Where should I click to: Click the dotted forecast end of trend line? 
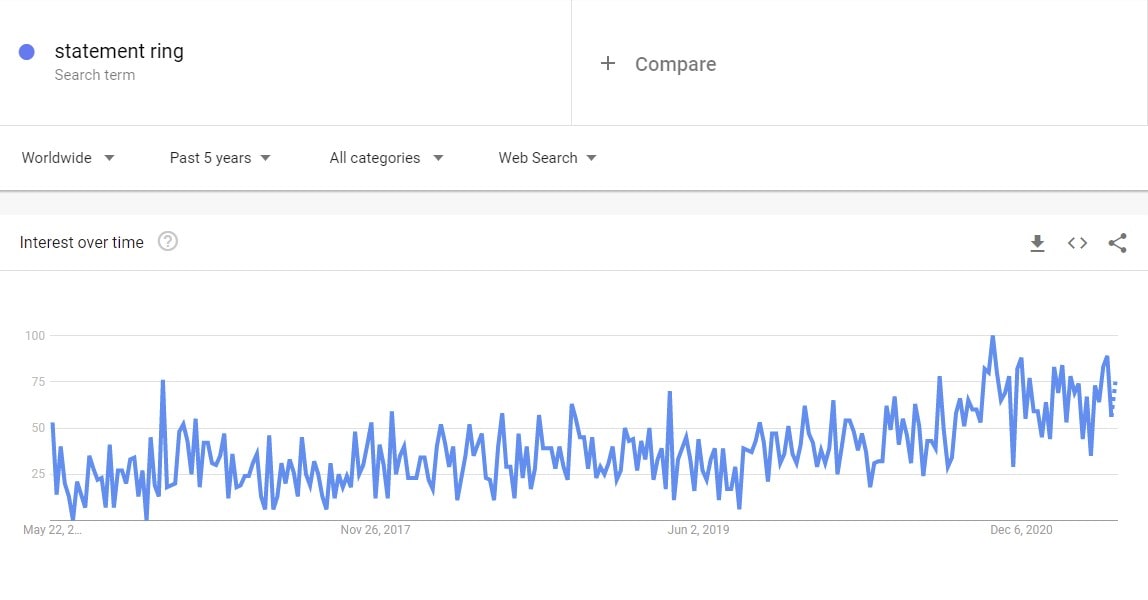[x=1114, y=398]
